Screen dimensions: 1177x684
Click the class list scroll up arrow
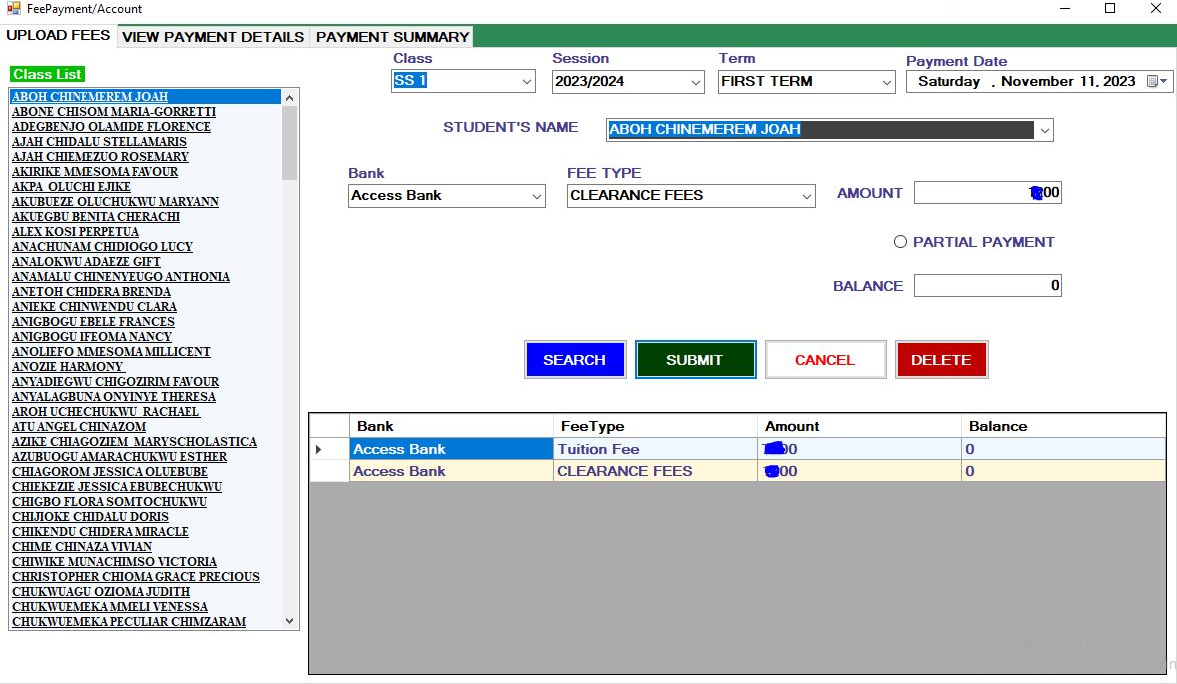pyautogui.click(x=290, y=98)
